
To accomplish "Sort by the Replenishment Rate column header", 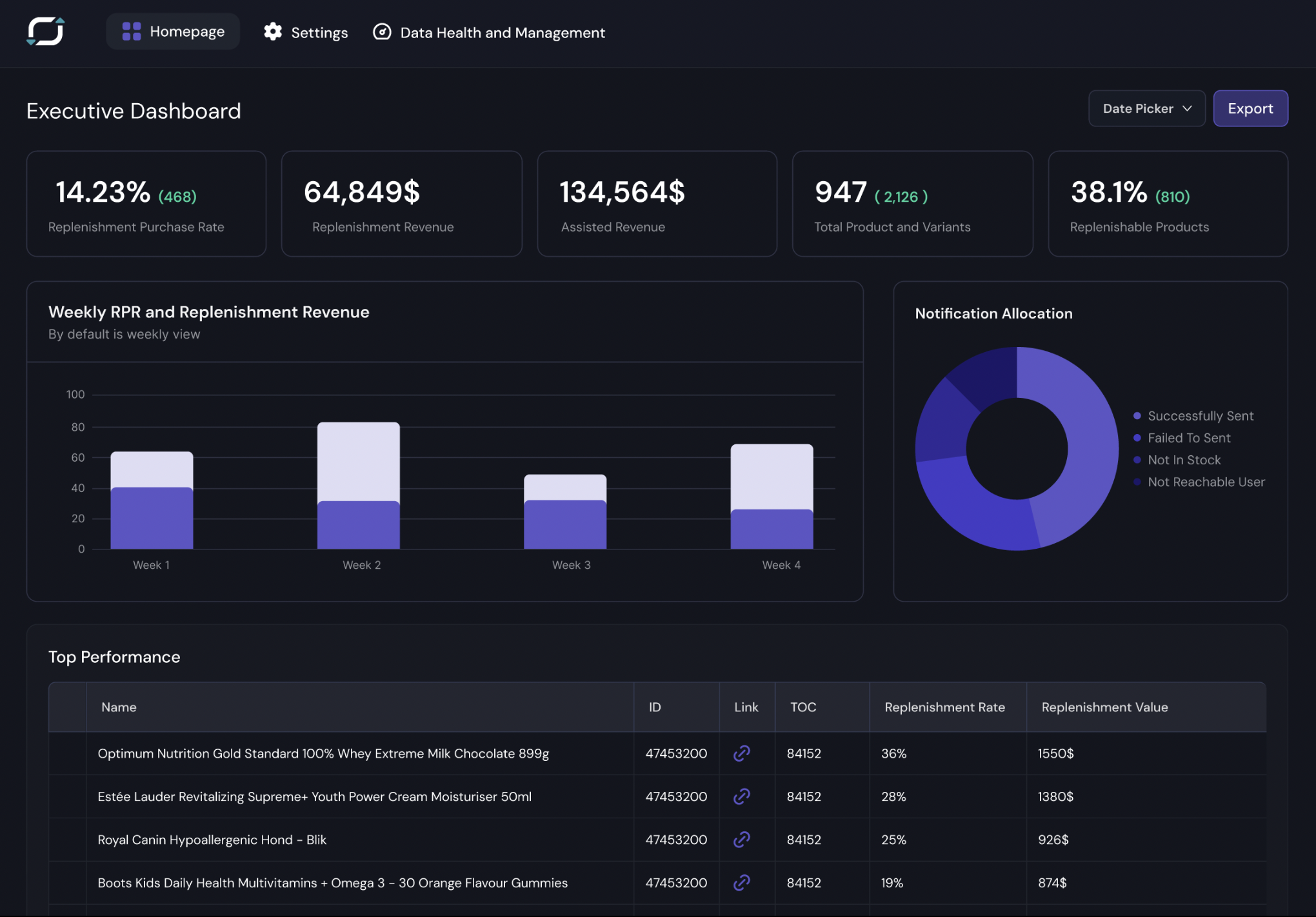I will [x=944, y=707].
